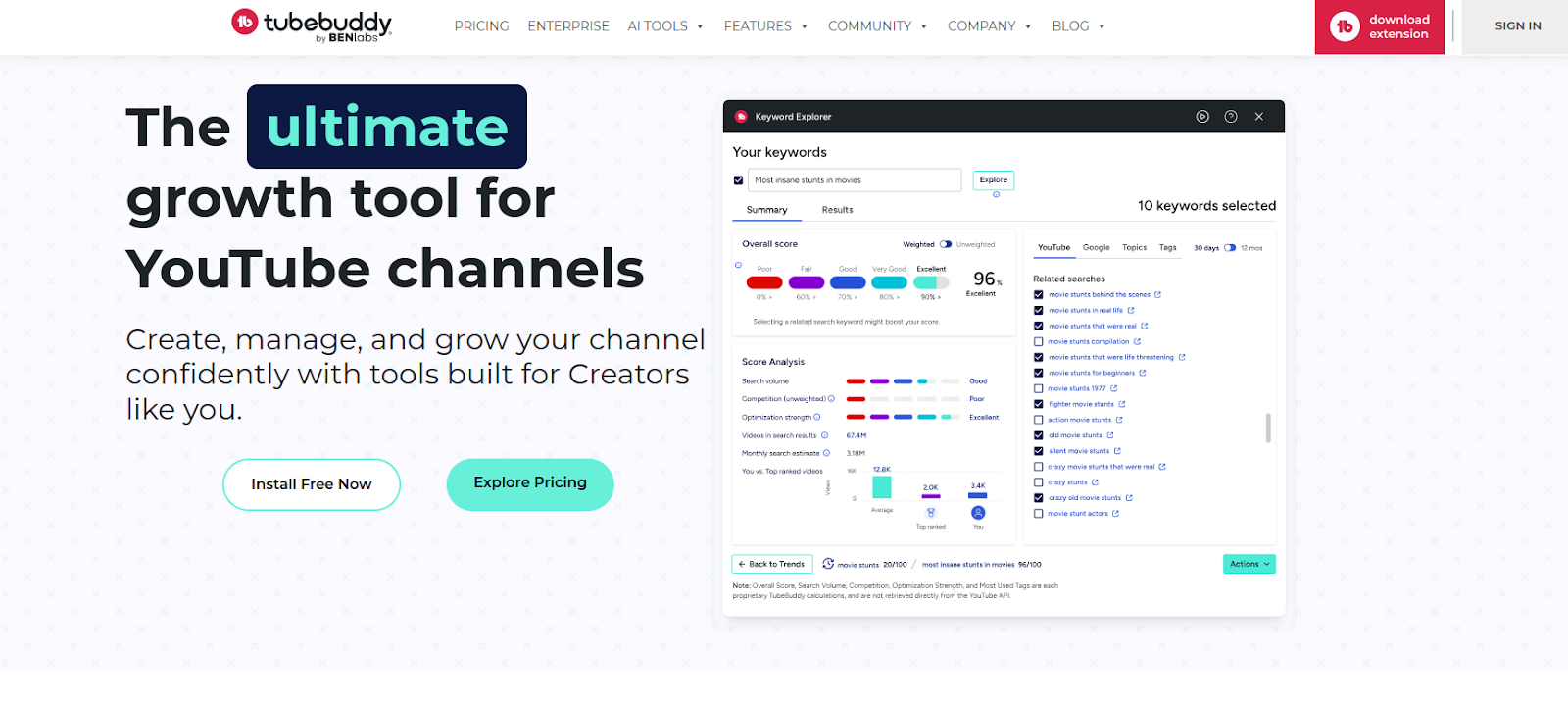Select the Tags tab
Screen dimensions: 1568x709
(x=1167, y=248)
